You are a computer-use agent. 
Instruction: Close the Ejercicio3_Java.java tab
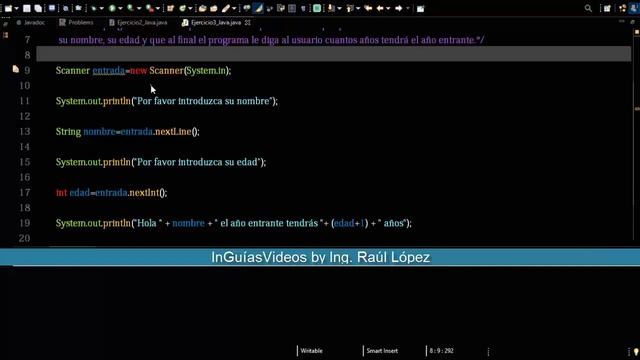(248, 23)
